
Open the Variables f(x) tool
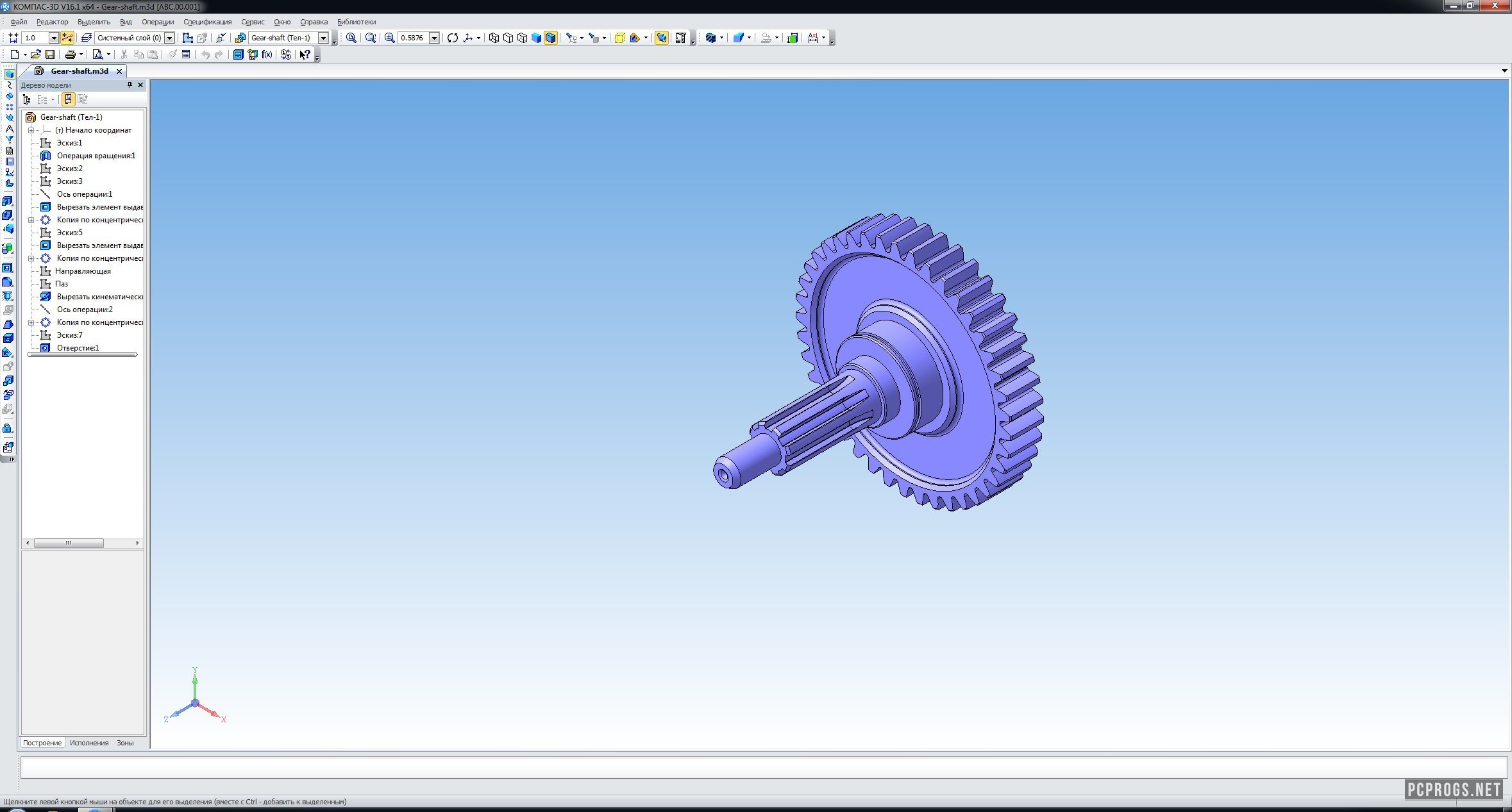[267, 54]
